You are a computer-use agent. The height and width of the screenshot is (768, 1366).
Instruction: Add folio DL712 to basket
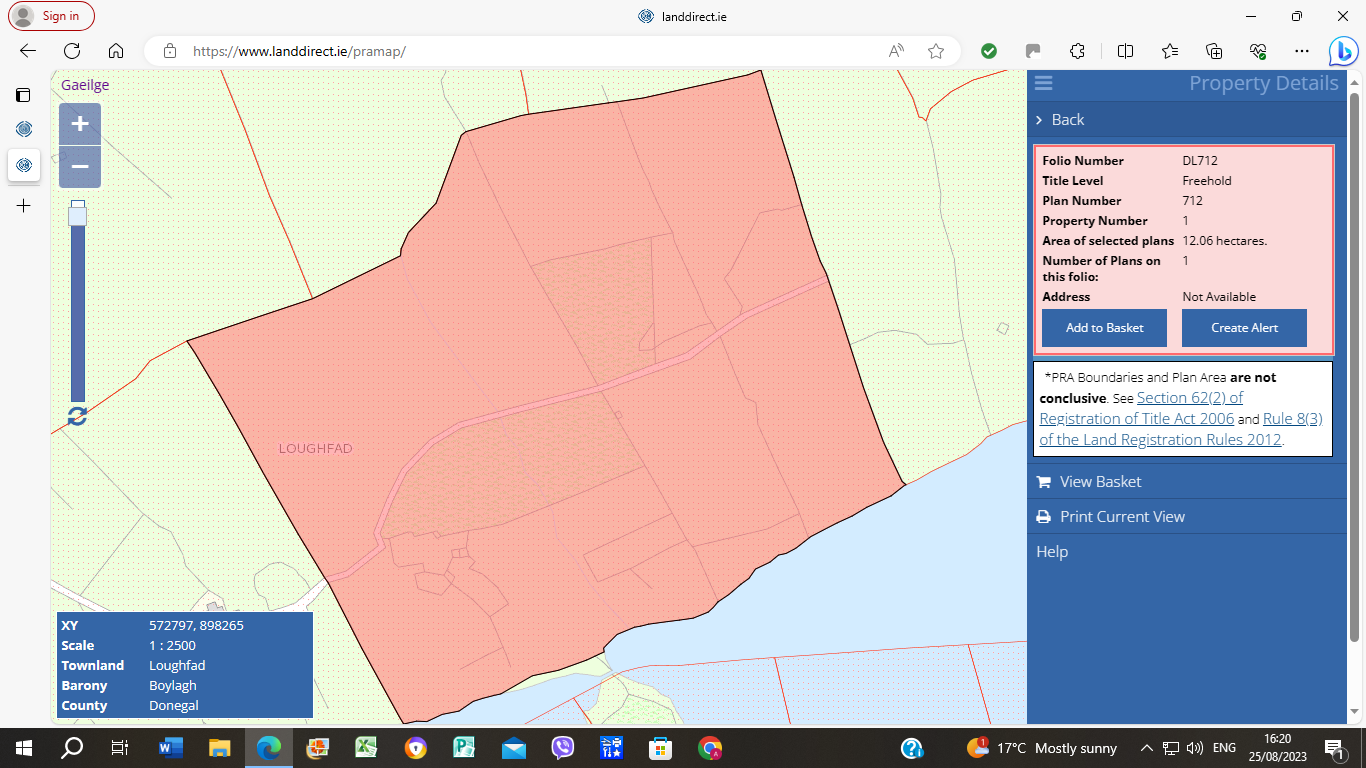pyautogui.click(x=1104, y=328)
